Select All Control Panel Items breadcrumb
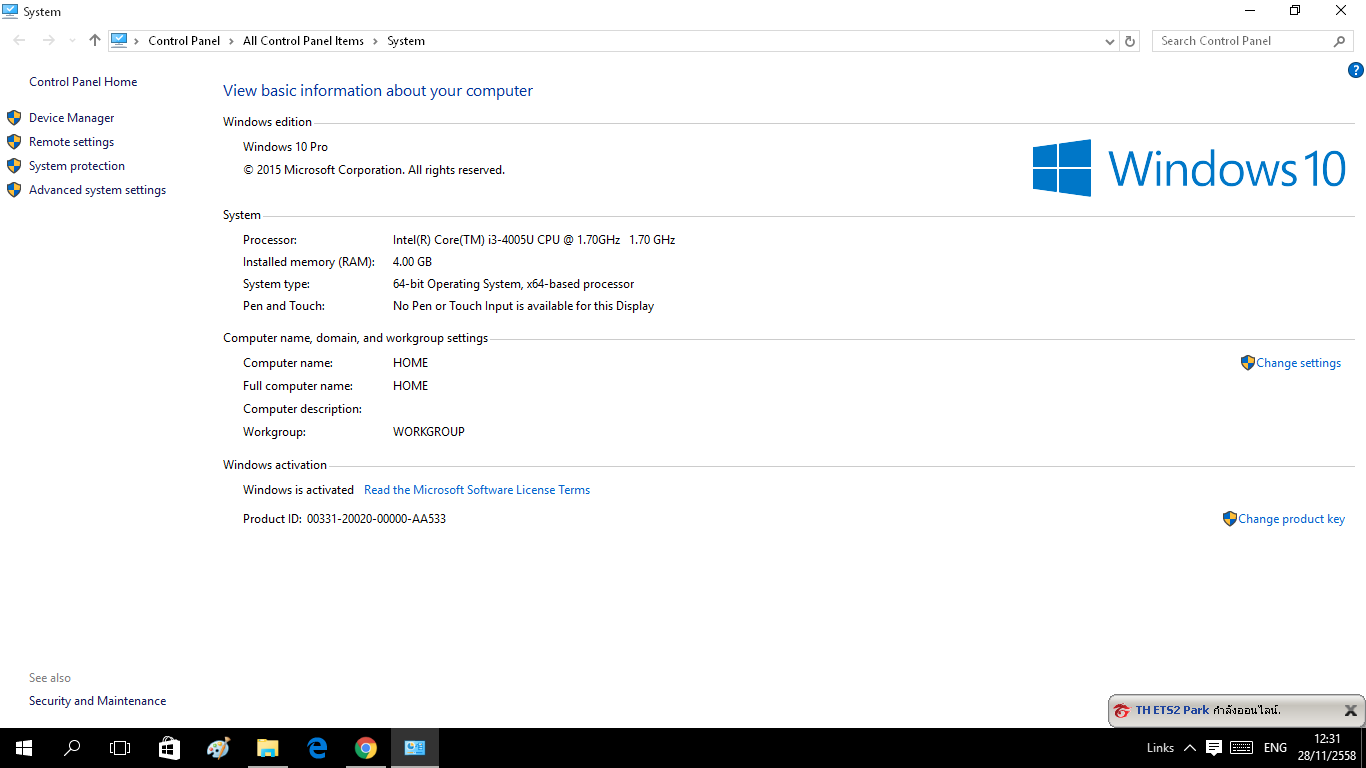 coord(304,41)
